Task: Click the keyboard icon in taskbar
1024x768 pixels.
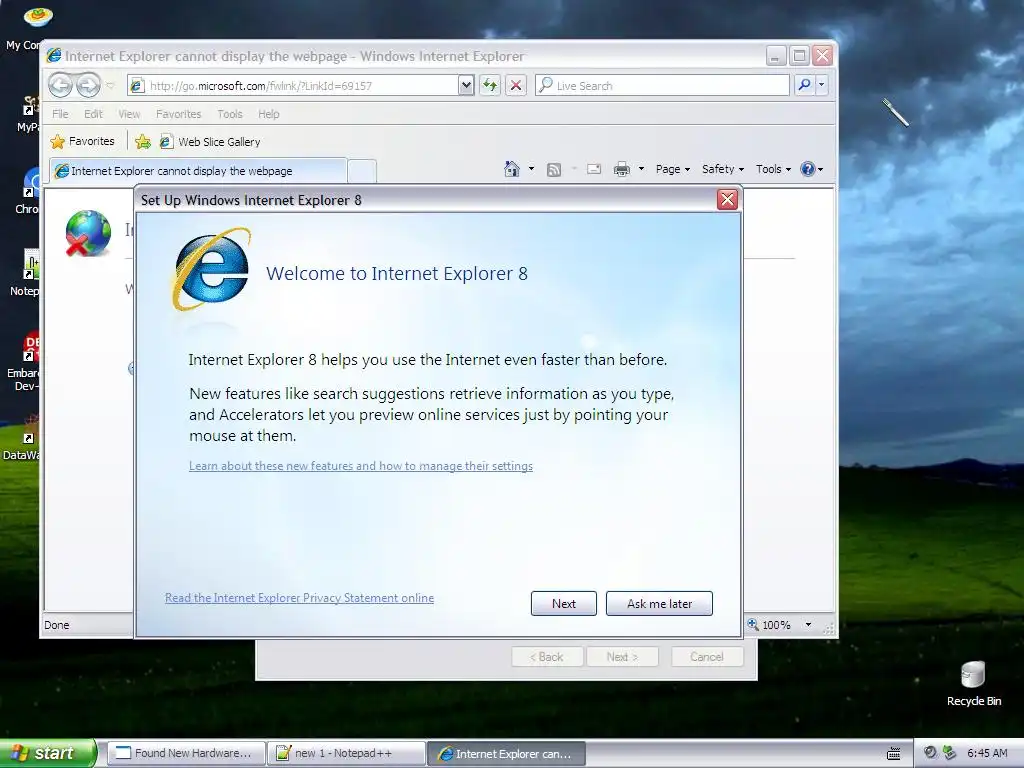Action: point(893,754)
